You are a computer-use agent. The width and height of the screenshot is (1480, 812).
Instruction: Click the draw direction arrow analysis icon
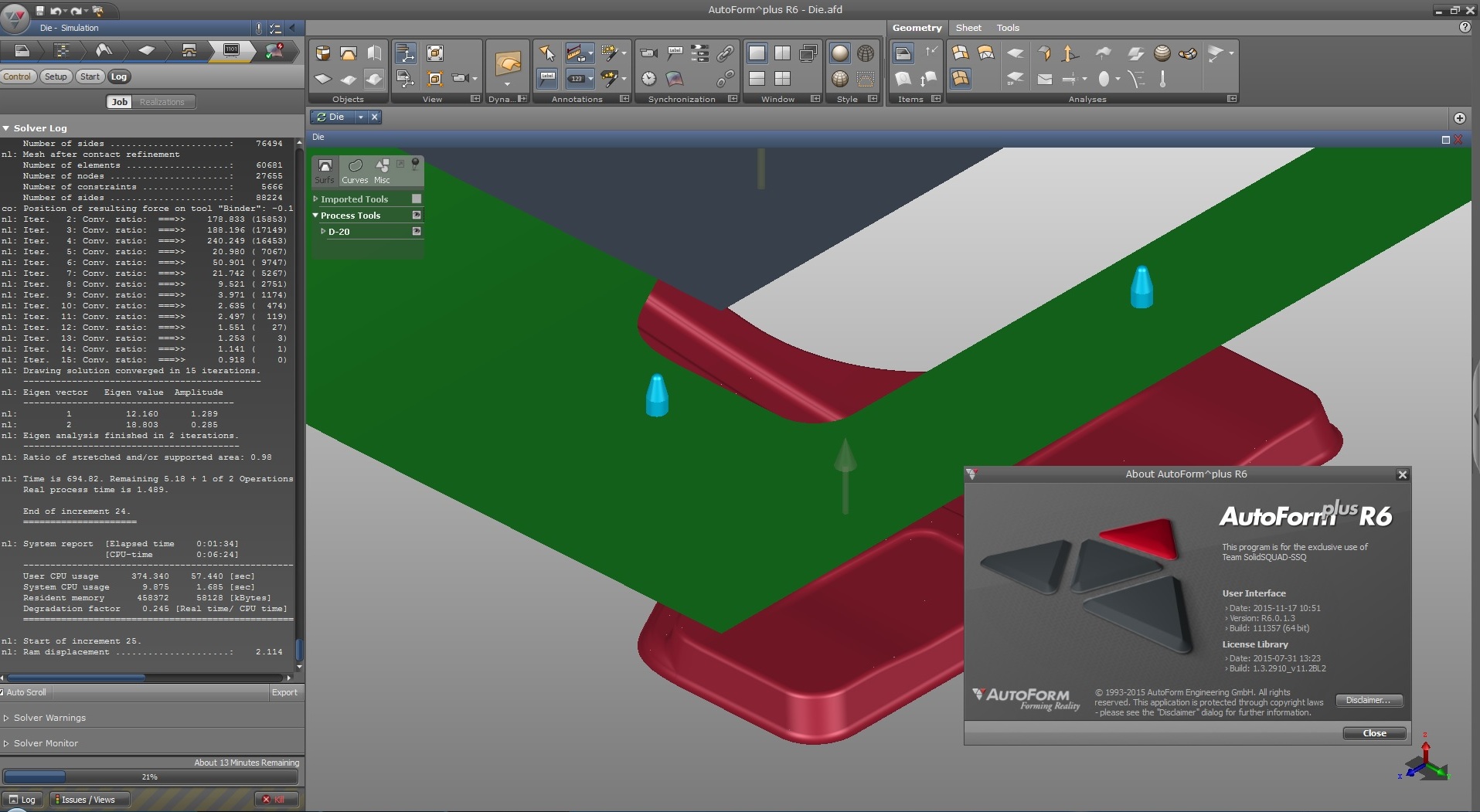click(1070, 53)
